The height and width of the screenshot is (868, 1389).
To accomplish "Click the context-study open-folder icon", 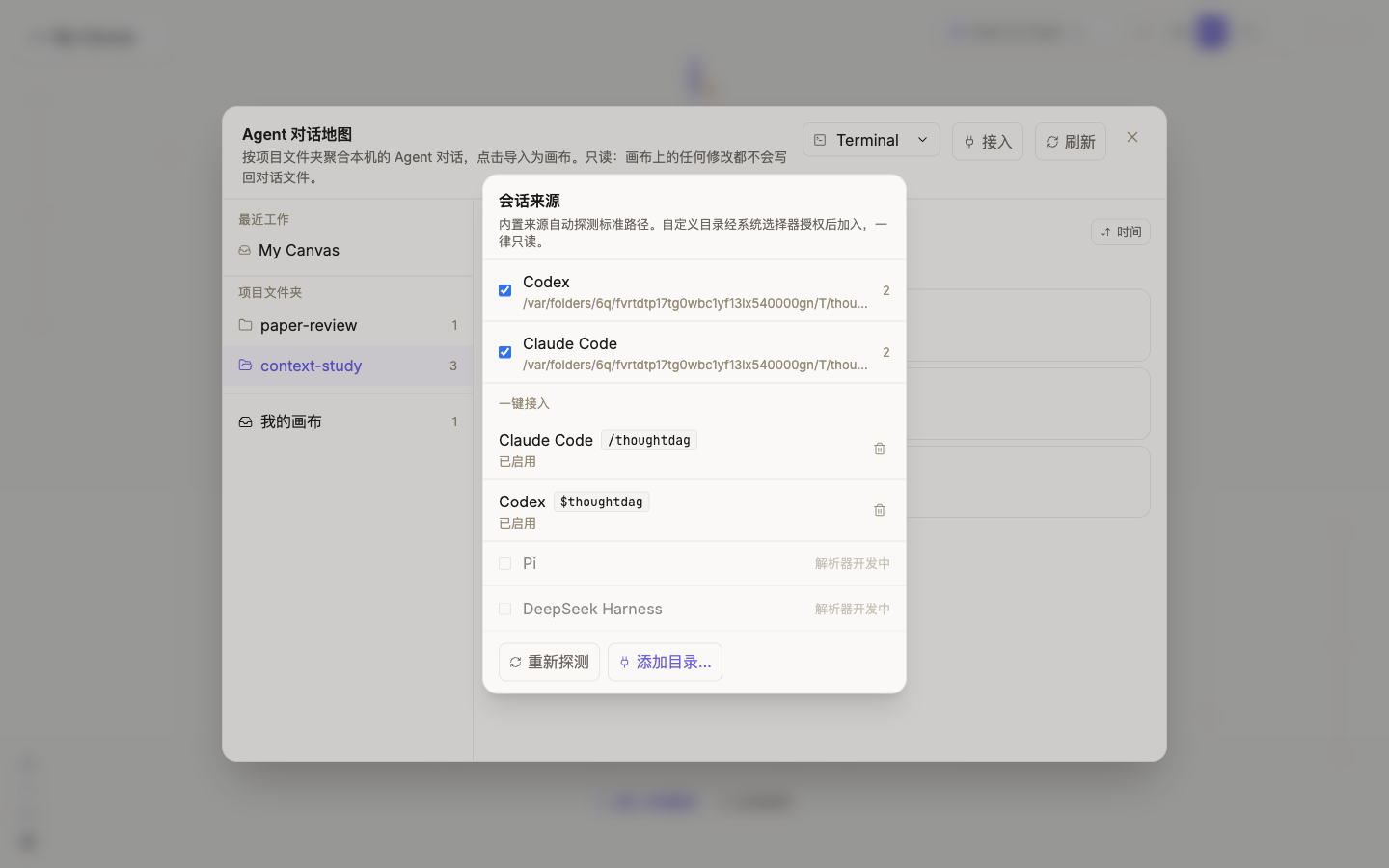I will (245, 366).
